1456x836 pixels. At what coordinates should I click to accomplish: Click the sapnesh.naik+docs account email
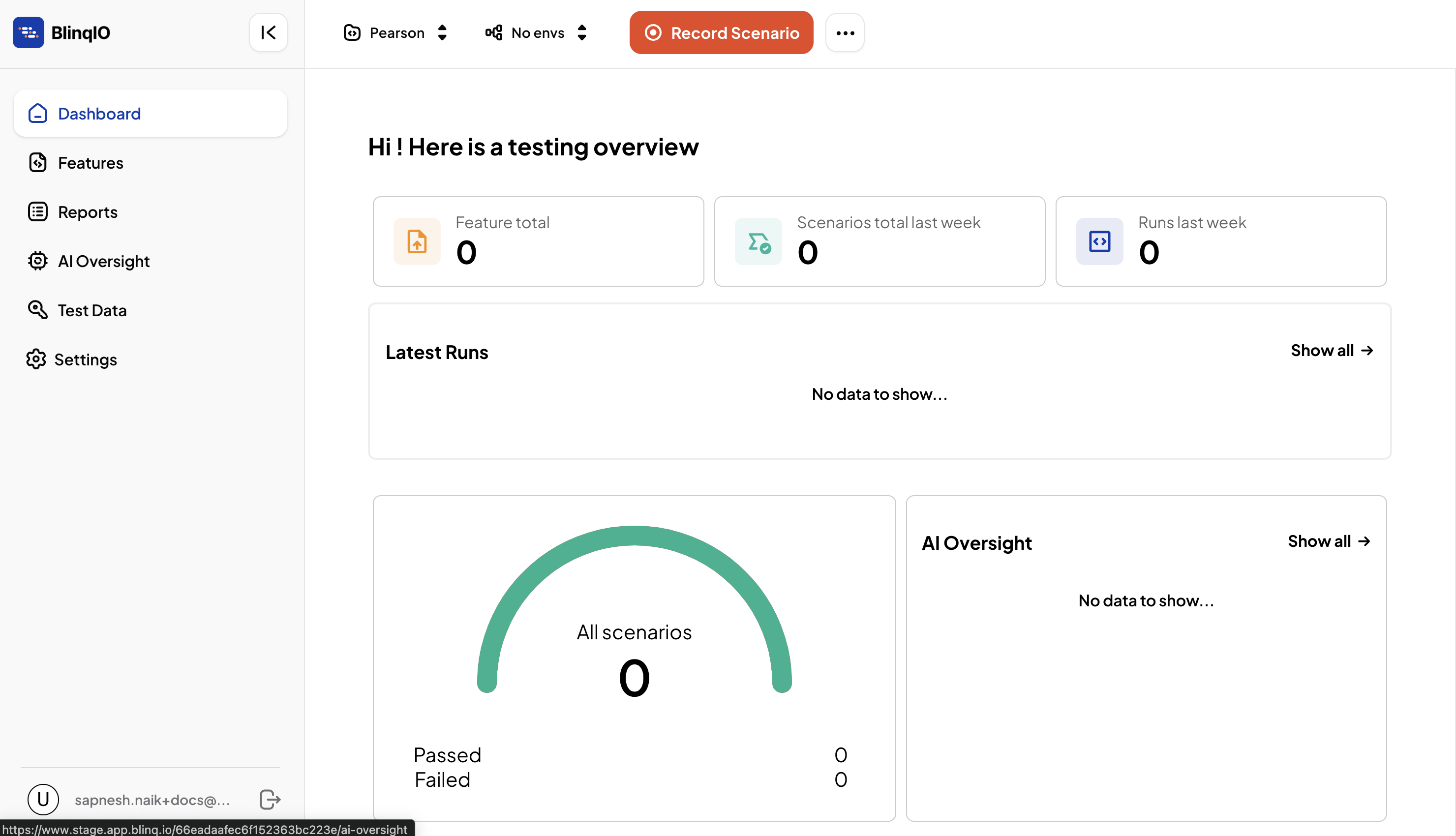152,800
